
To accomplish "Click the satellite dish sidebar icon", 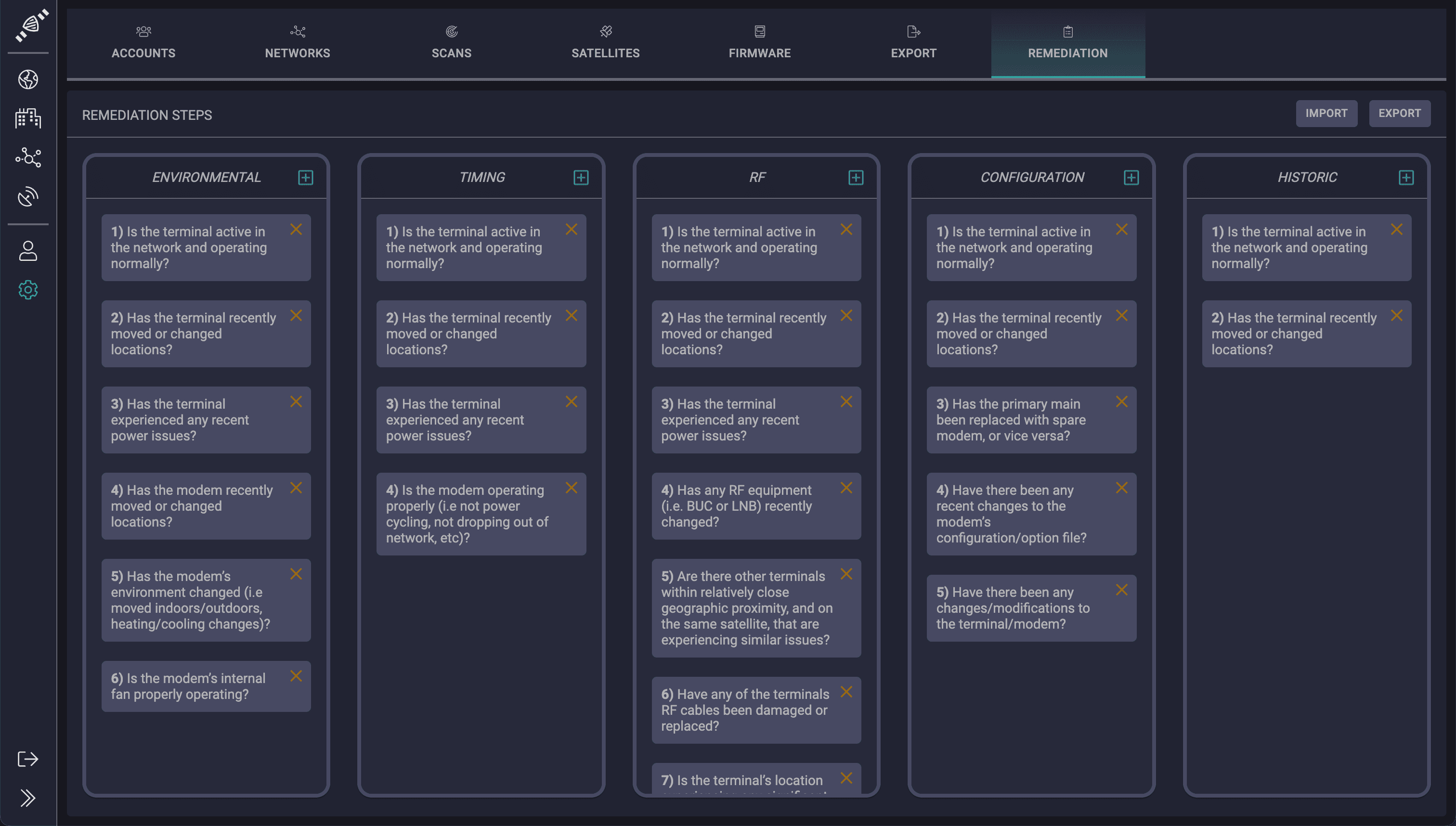I will (x=28, y=196).
